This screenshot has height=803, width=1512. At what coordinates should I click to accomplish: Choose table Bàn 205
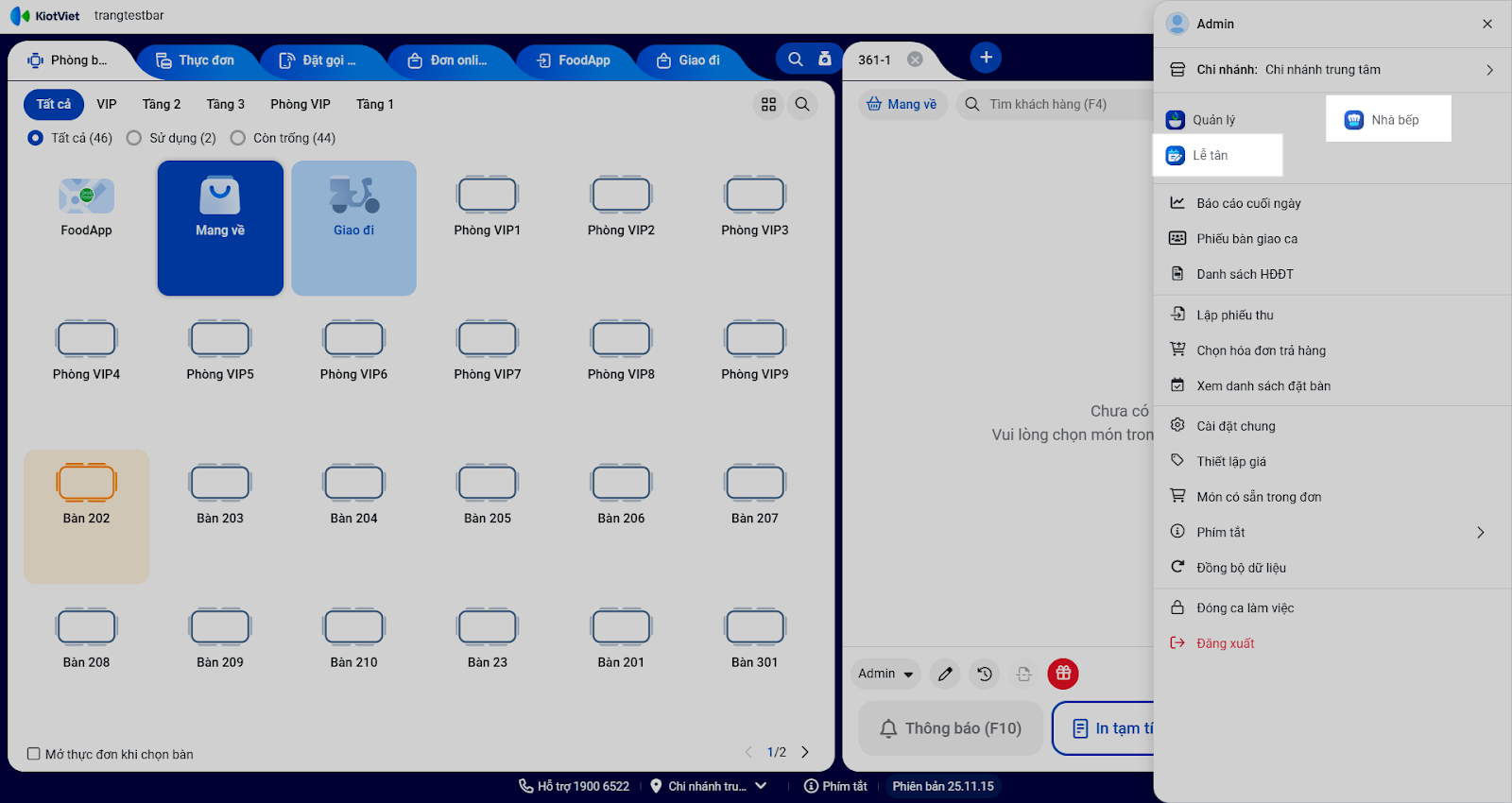[x=487, y=516]
